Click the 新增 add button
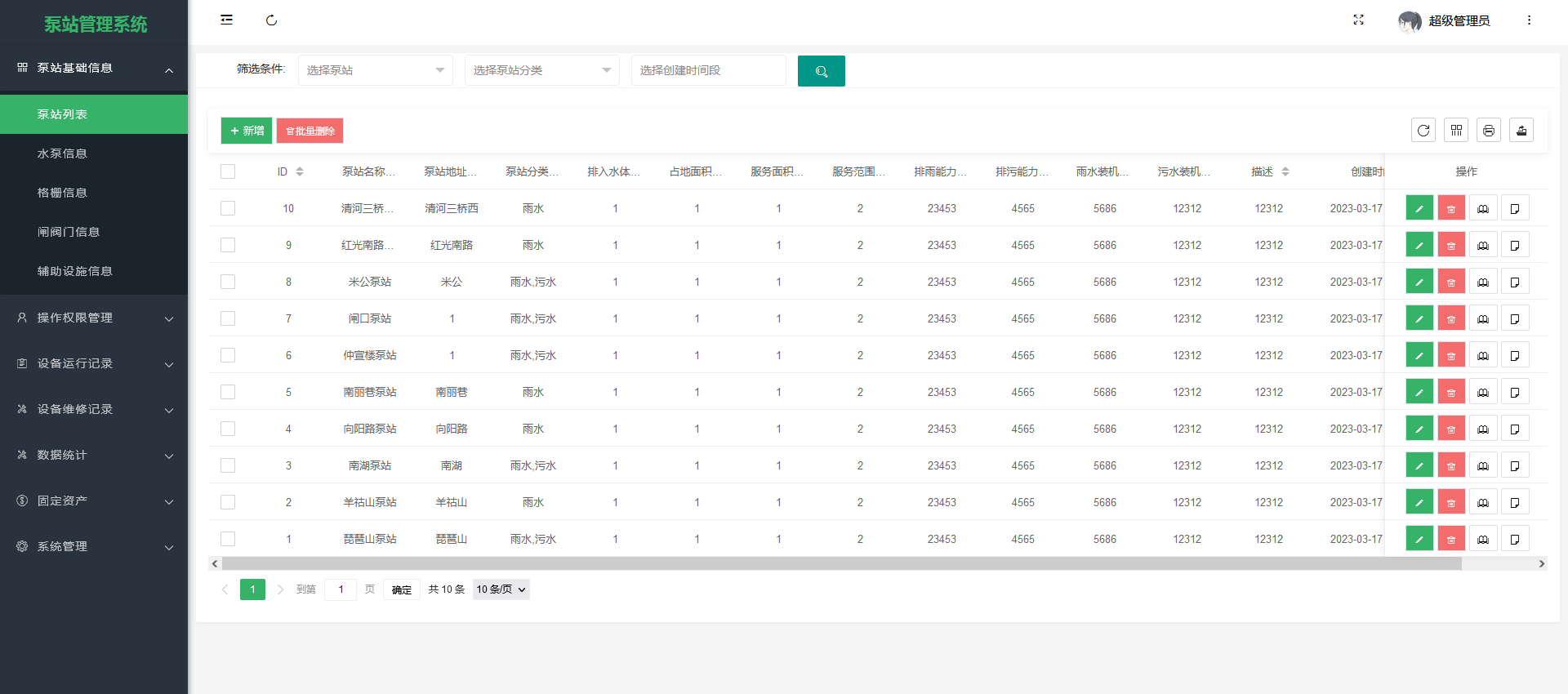Screen dimensions: 1568x694 coord(247,131)
